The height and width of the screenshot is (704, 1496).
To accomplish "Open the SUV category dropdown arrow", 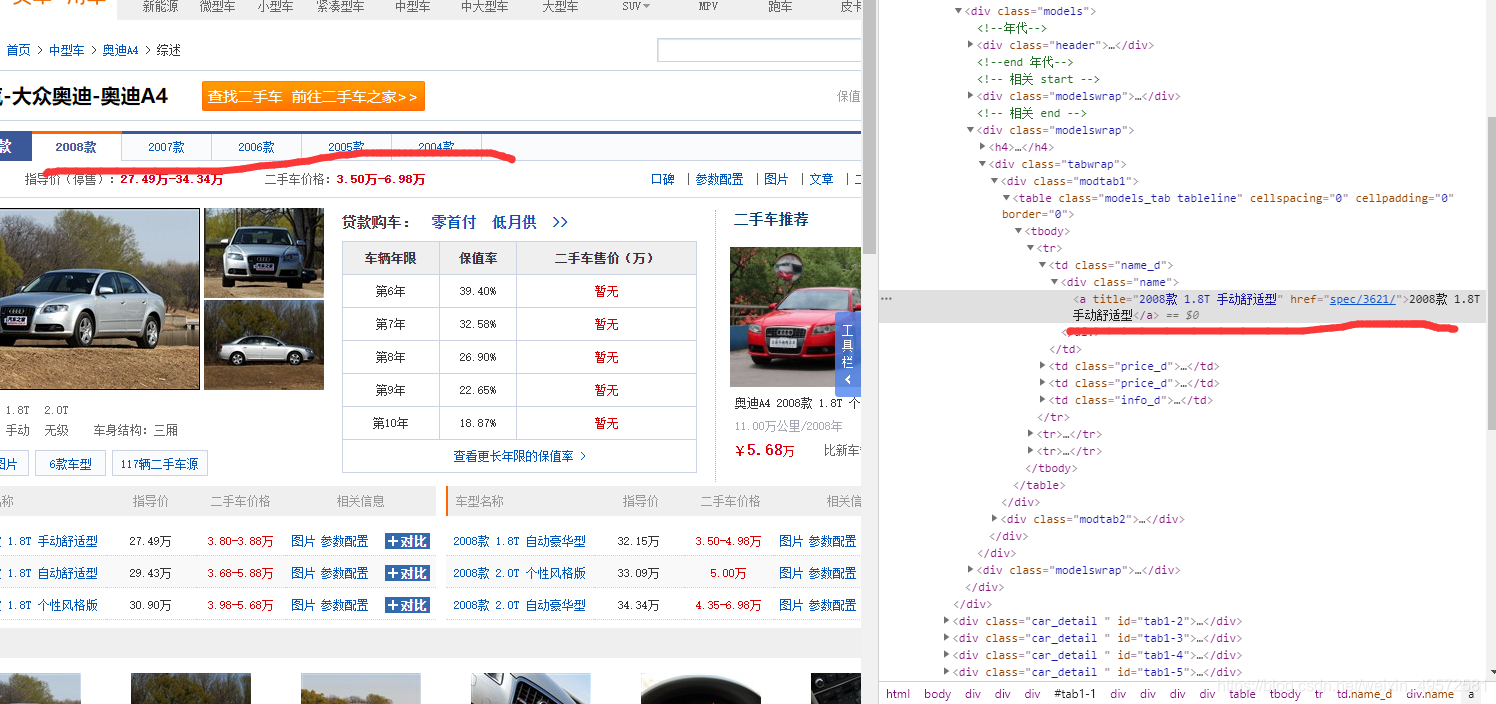I will [646, 7].
